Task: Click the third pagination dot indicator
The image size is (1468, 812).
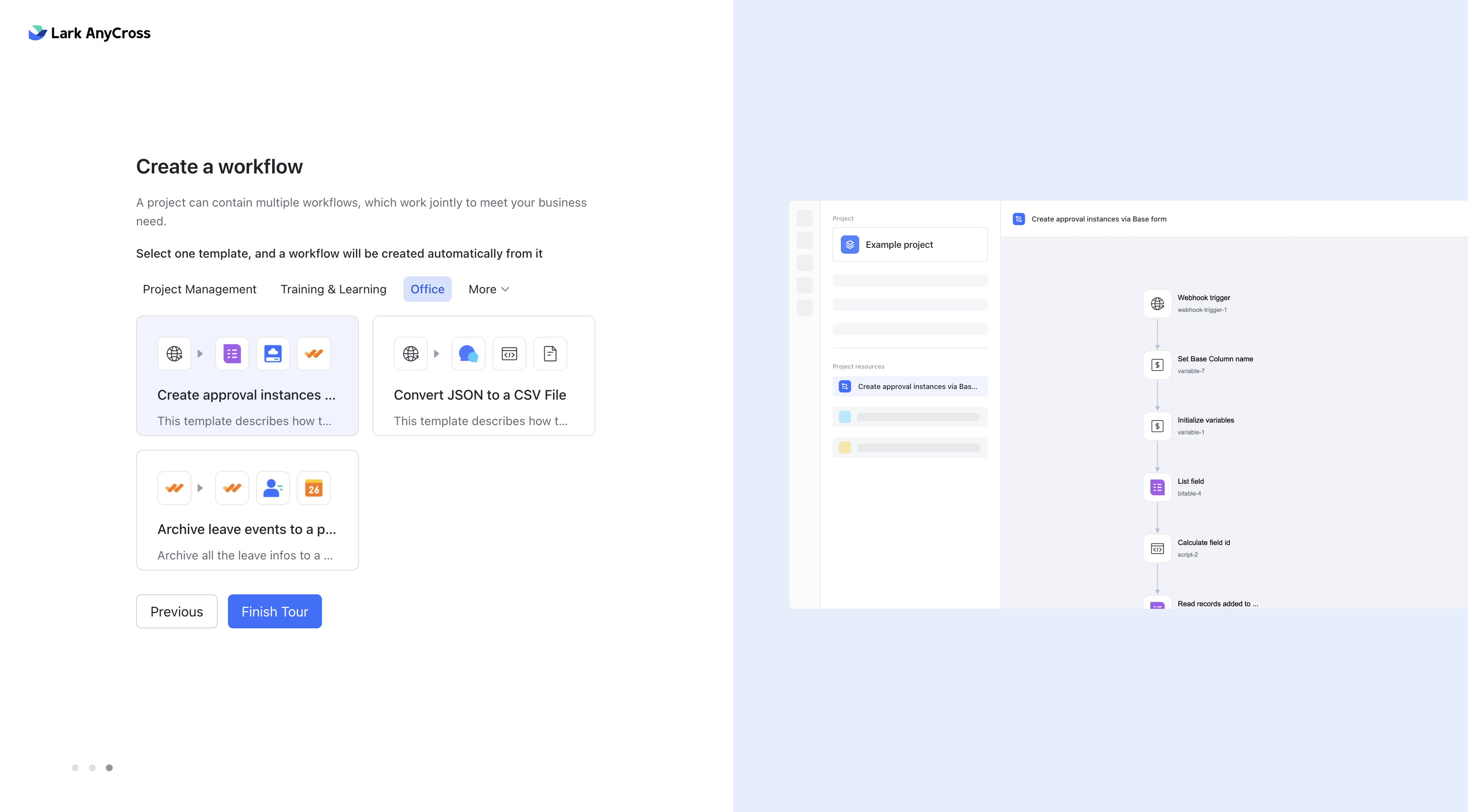Action: click(x=109, y=767)
